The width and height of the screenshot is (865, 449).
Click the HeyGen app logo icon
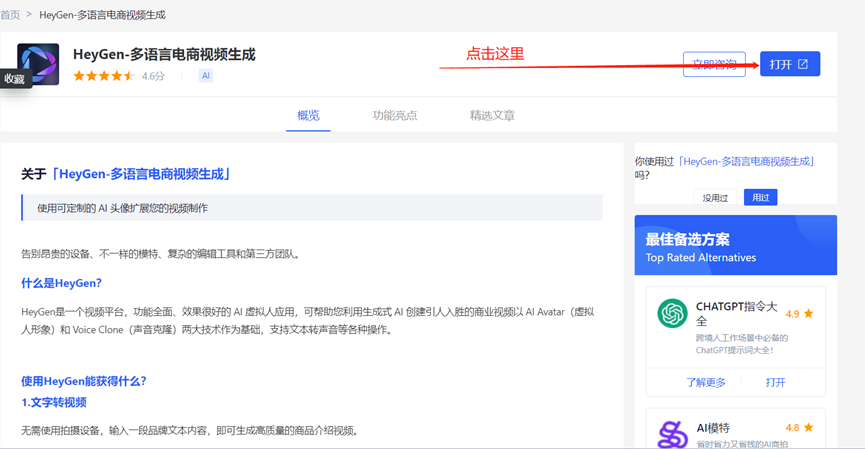38,65
